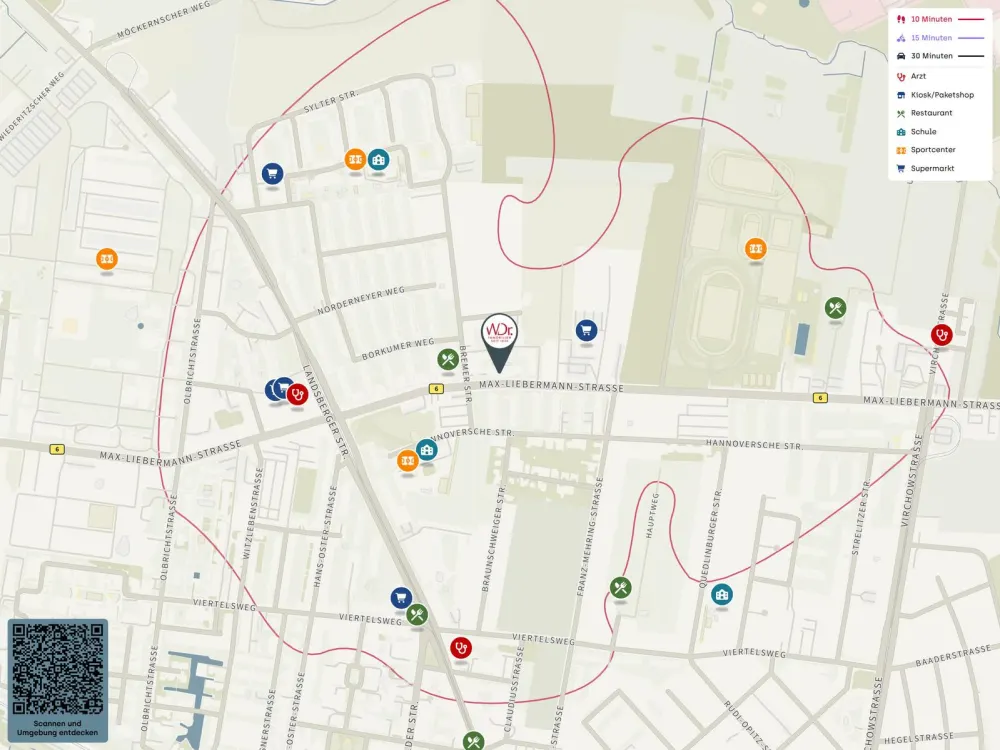Click the 'Franz-Mehring-Strasse' street label
Image resolution: width=1000 pixels, height=750 pixels.
(589, 536)
